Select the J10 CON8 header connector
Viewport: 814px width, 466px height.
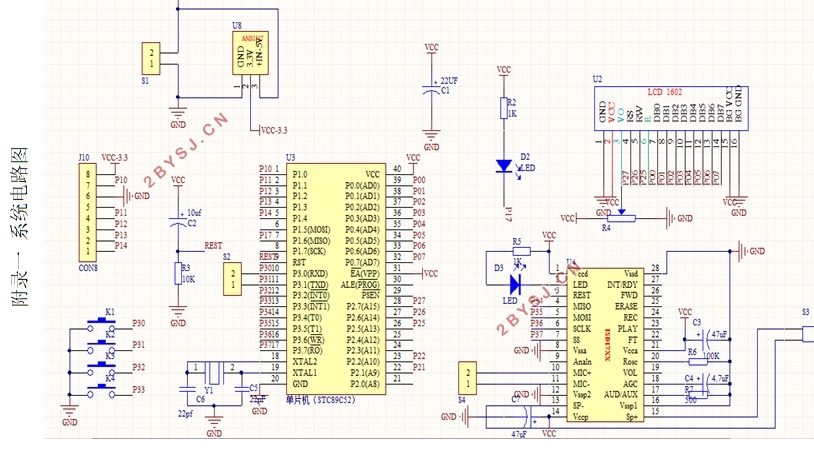click(x=87, y=212)
